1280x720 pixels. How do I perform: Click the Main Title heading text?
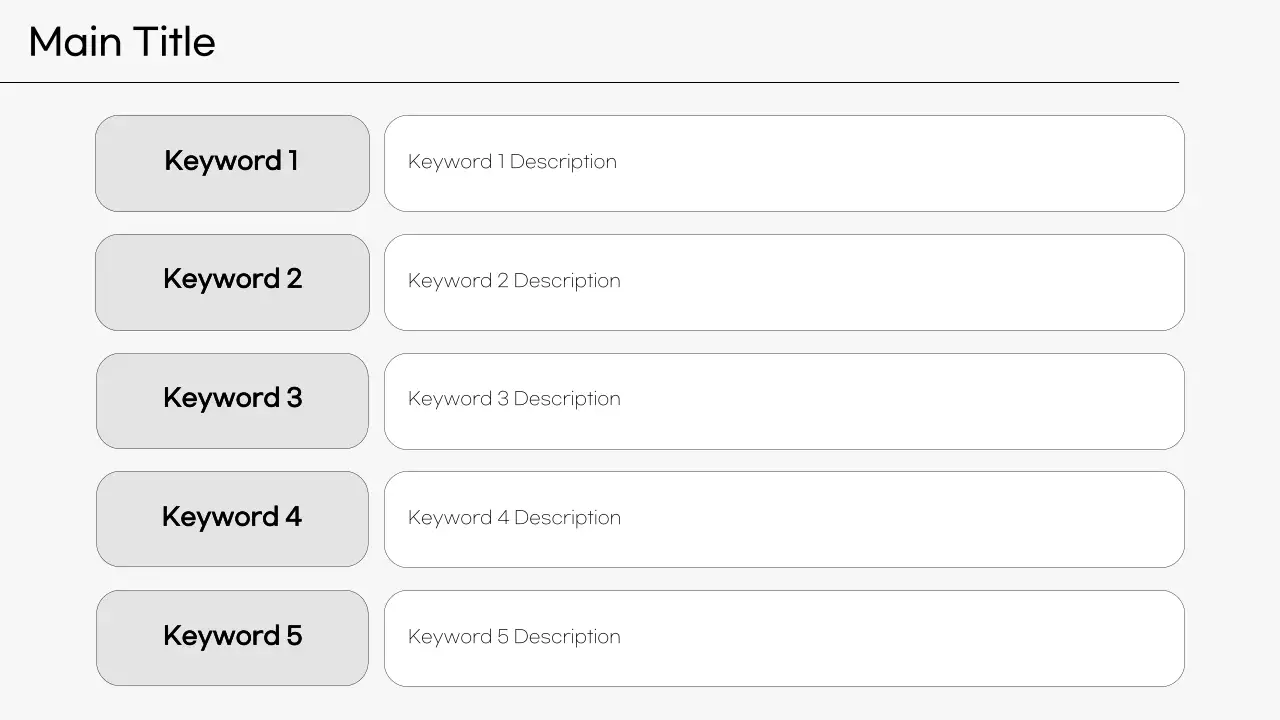(121, 42)
